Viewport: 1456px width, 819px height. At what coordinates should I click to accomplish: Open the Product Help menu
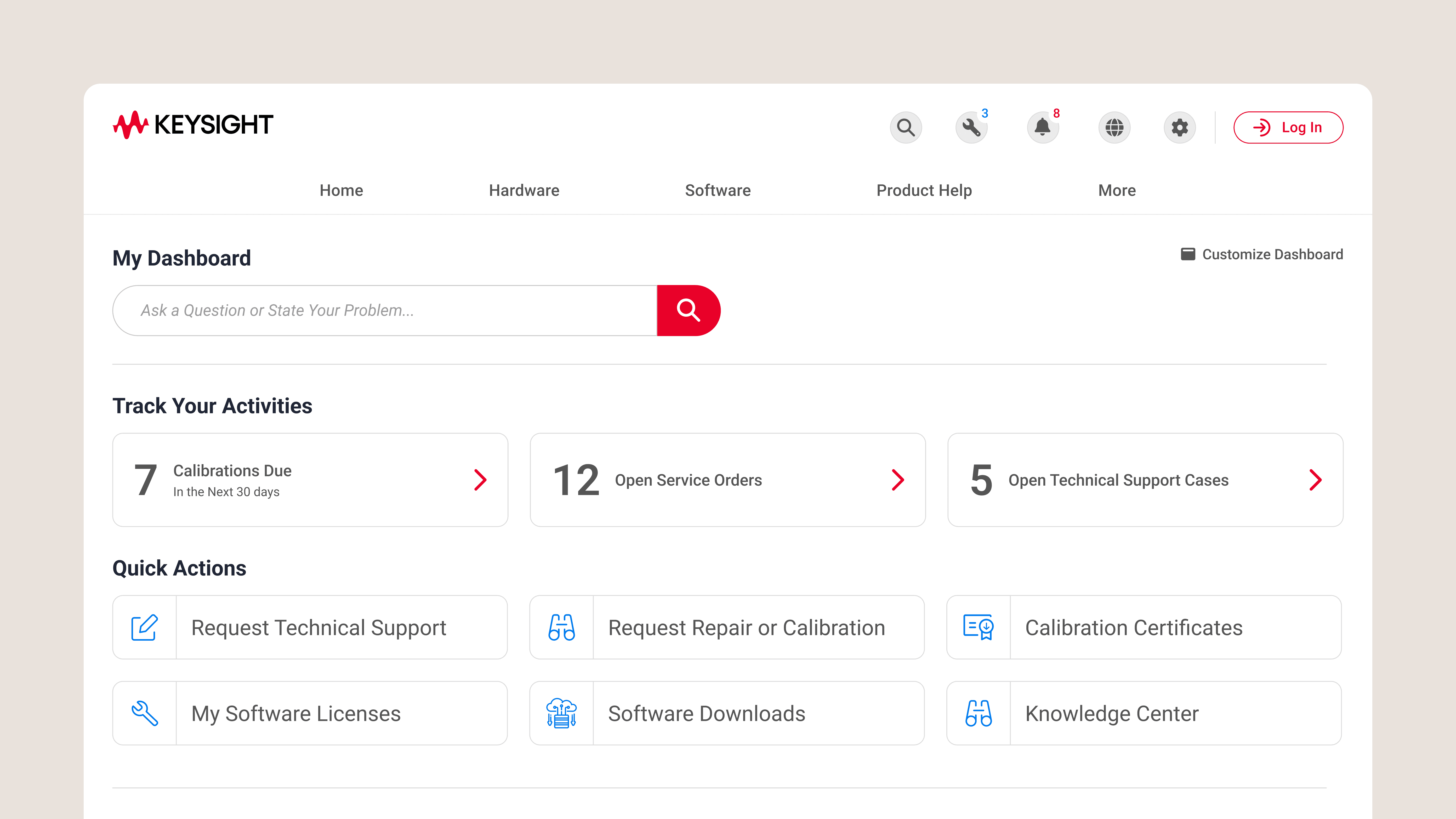click(x=924, y=190)
